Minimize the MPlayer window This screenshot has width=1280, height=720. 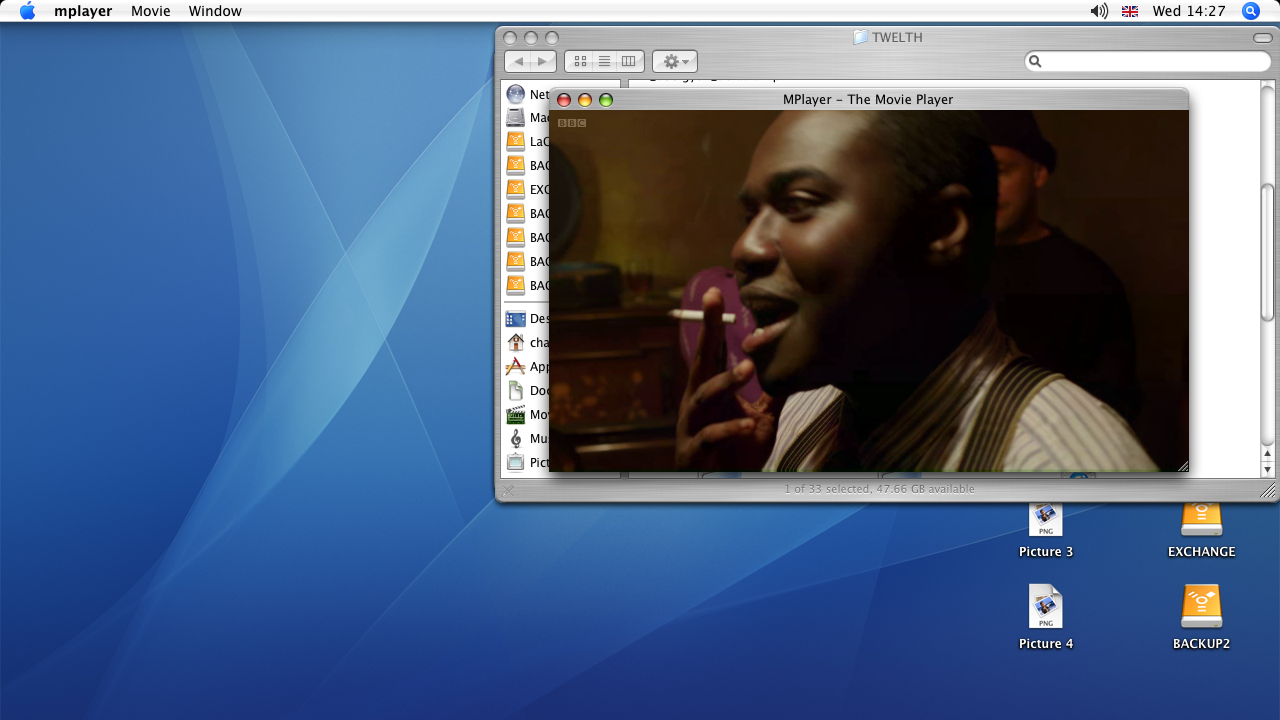(x=585, y=100)
